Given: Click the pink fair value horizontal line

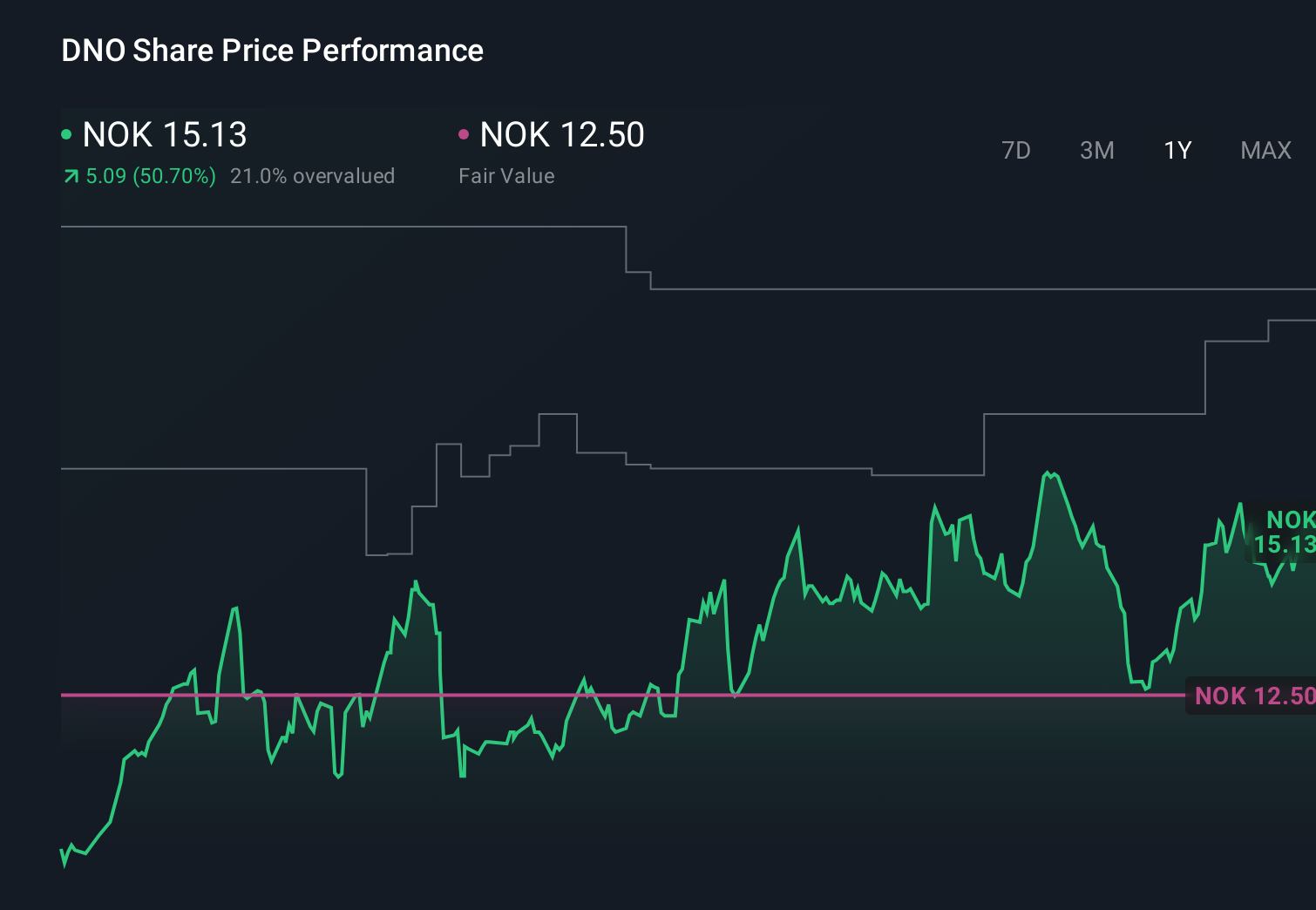Looking at the screenshot, I should click(x=610, y=696).
